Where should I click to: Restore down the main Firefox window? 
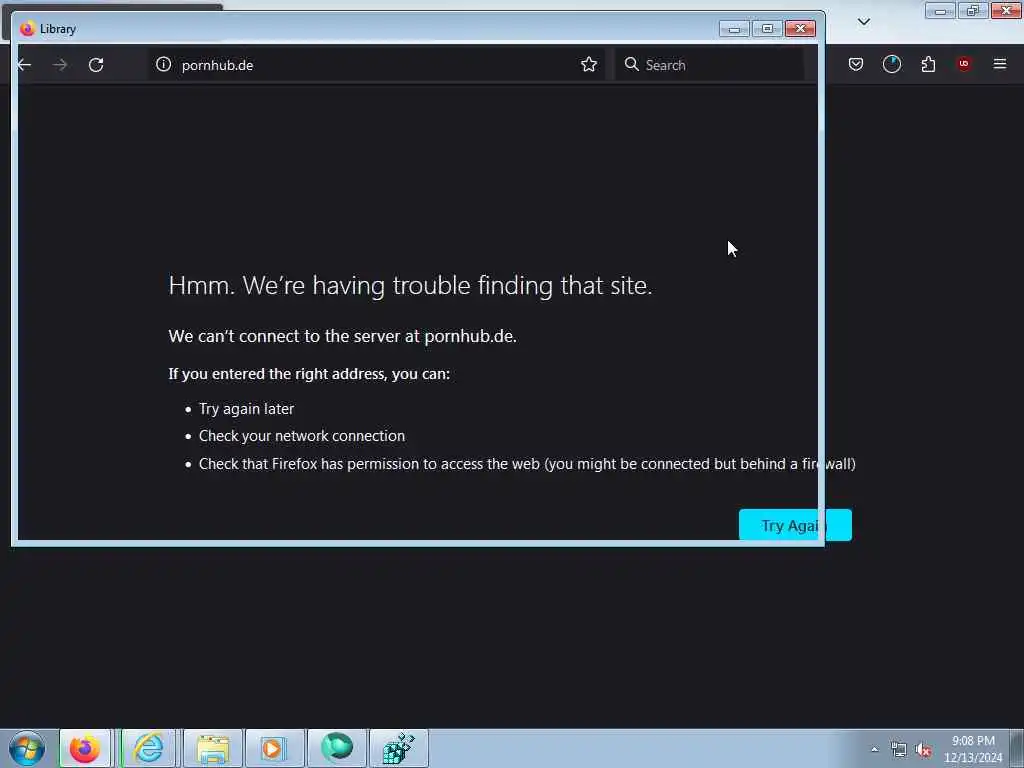pyautogui.click(x=972, y=10)
